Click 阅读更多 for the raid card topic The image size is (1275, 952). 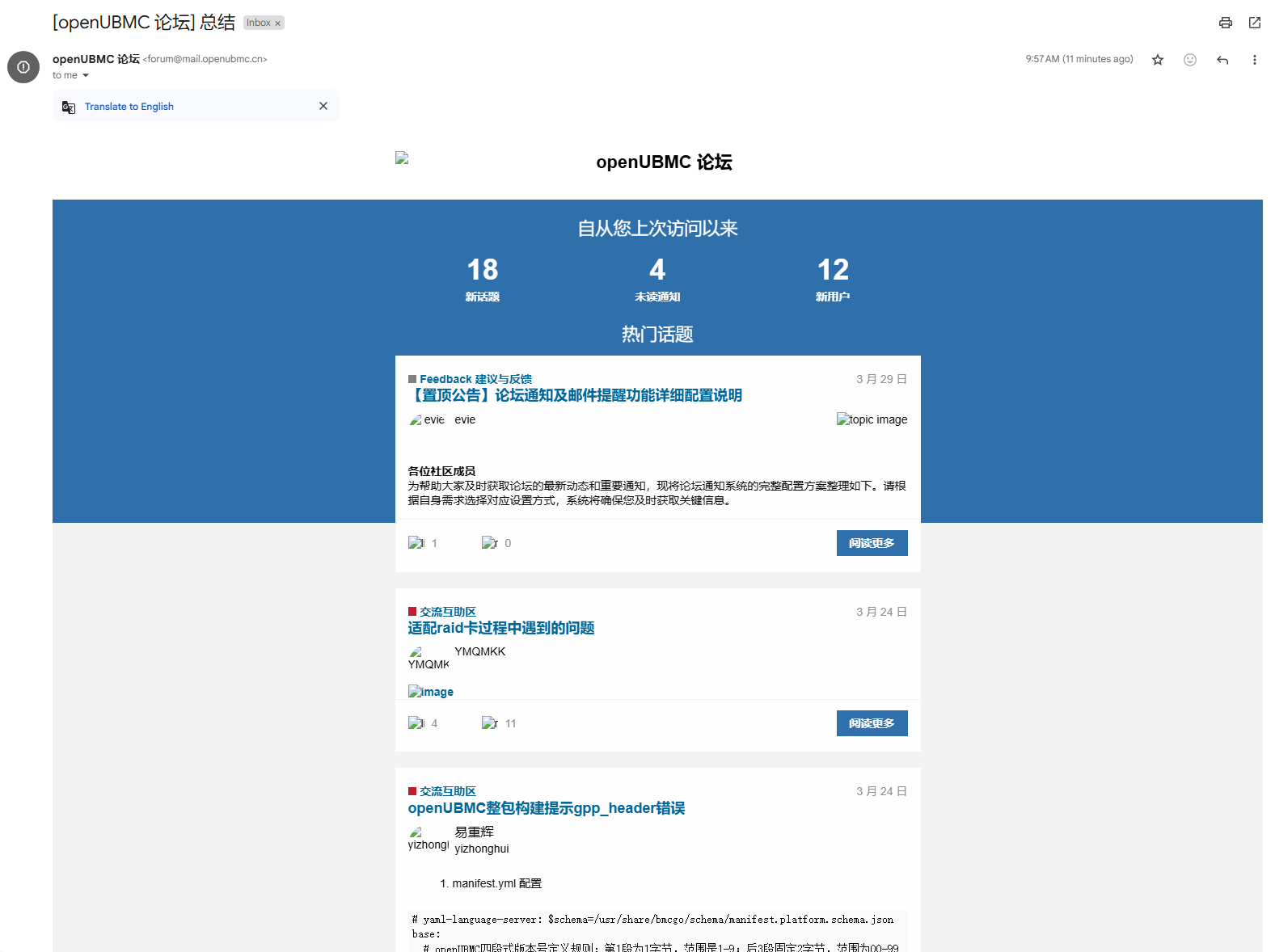tap(871, 723)
